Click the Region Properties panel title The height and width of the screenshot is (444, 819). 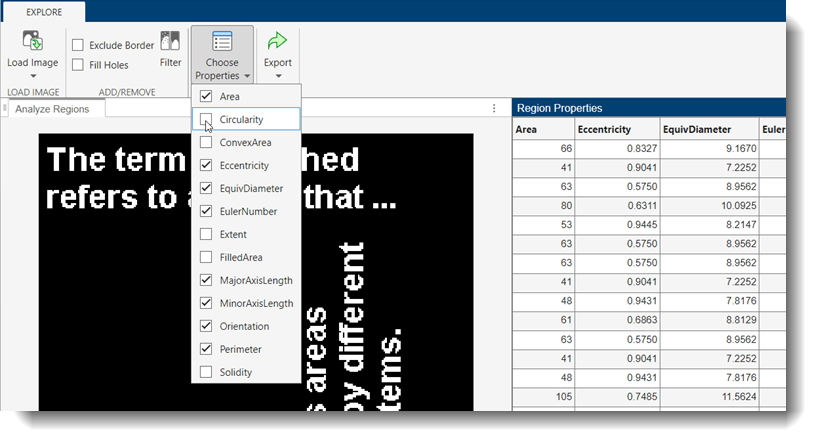click(559, 108)
